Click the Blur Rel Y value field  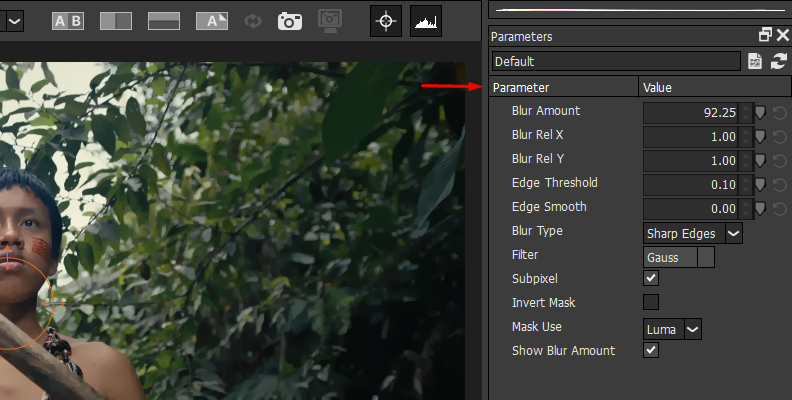tap(691, 161)
